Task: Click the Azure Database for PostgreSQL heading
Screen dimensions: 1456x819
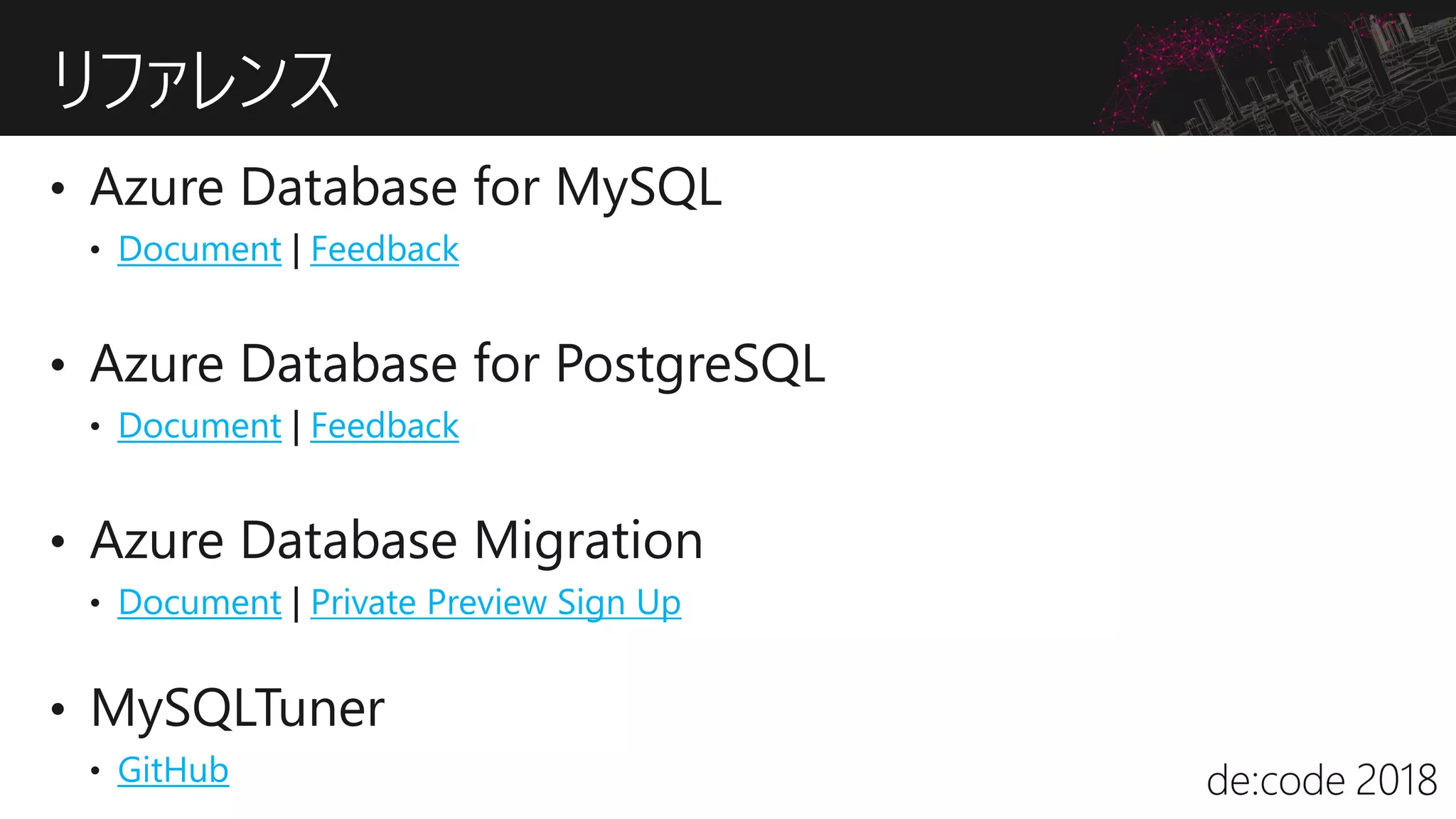Action: 459,365
